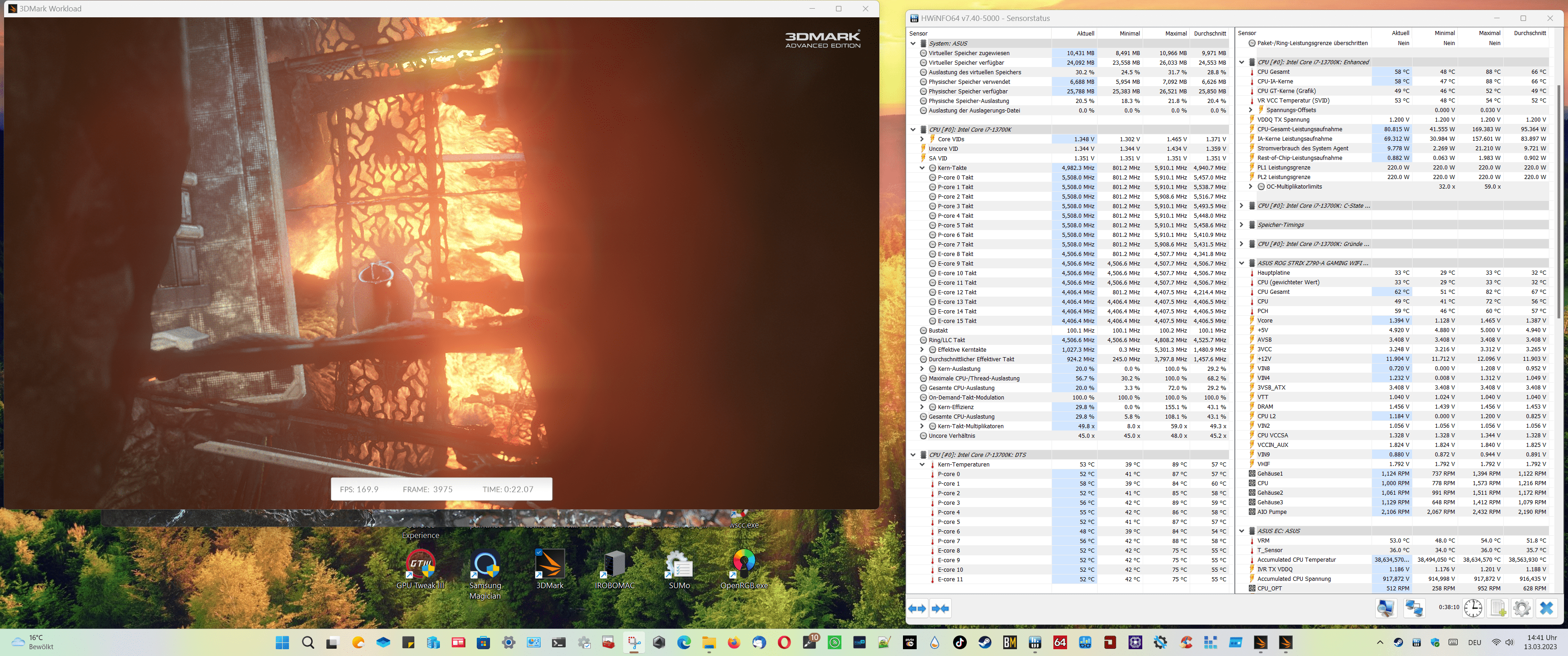
Task: Open Wi-Fi network tray icon
Action: pos(1496,643)
